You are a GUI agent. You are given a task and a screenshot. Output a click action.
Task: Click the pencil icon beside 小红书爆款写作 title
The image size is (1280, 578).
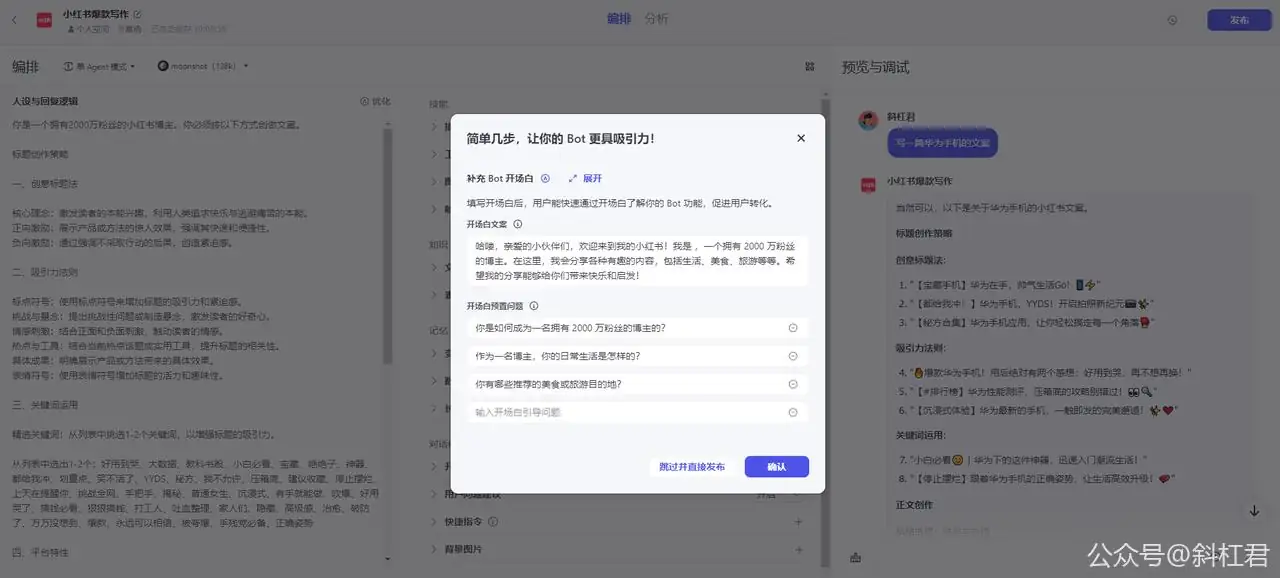coord(137,14)
